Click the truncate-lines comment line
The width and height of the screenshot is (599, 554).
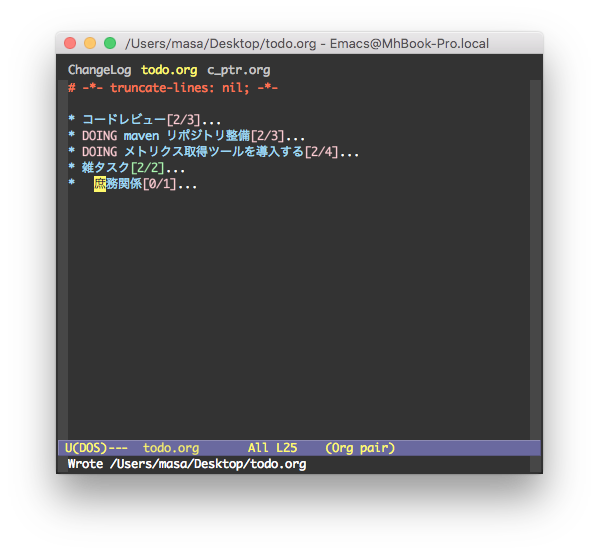pos(173,88)
